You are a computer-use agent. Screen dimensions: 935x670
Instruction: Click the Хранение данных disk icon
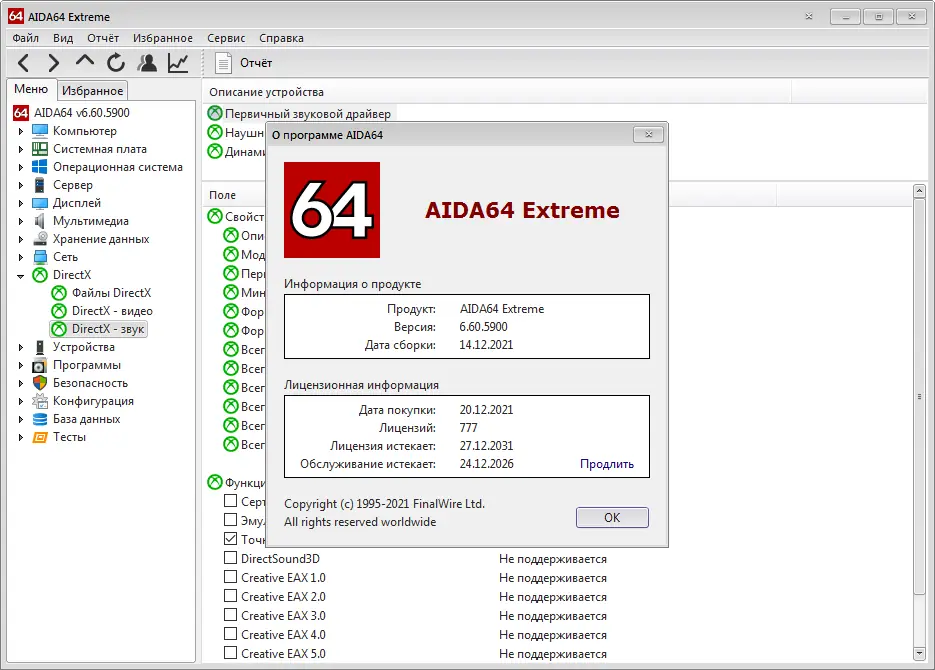pyautogui.click(x=40, y=238)
